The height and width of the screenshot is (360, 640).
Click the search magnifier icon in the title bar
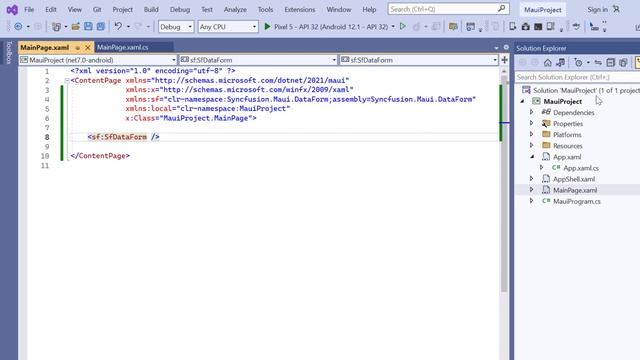coord(502,9)
